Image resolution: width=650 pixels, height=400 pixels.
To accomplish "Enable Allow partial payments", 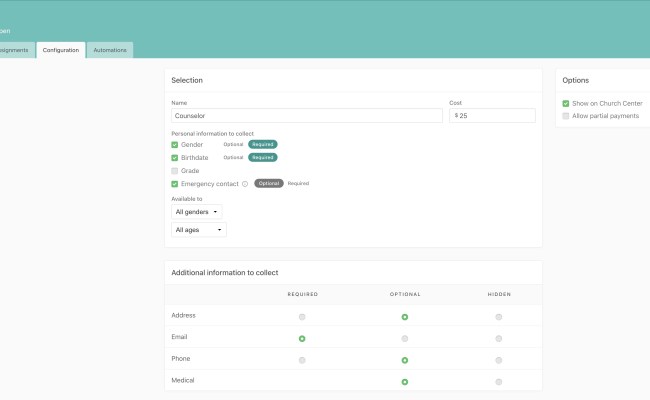I will pos(565,116).
